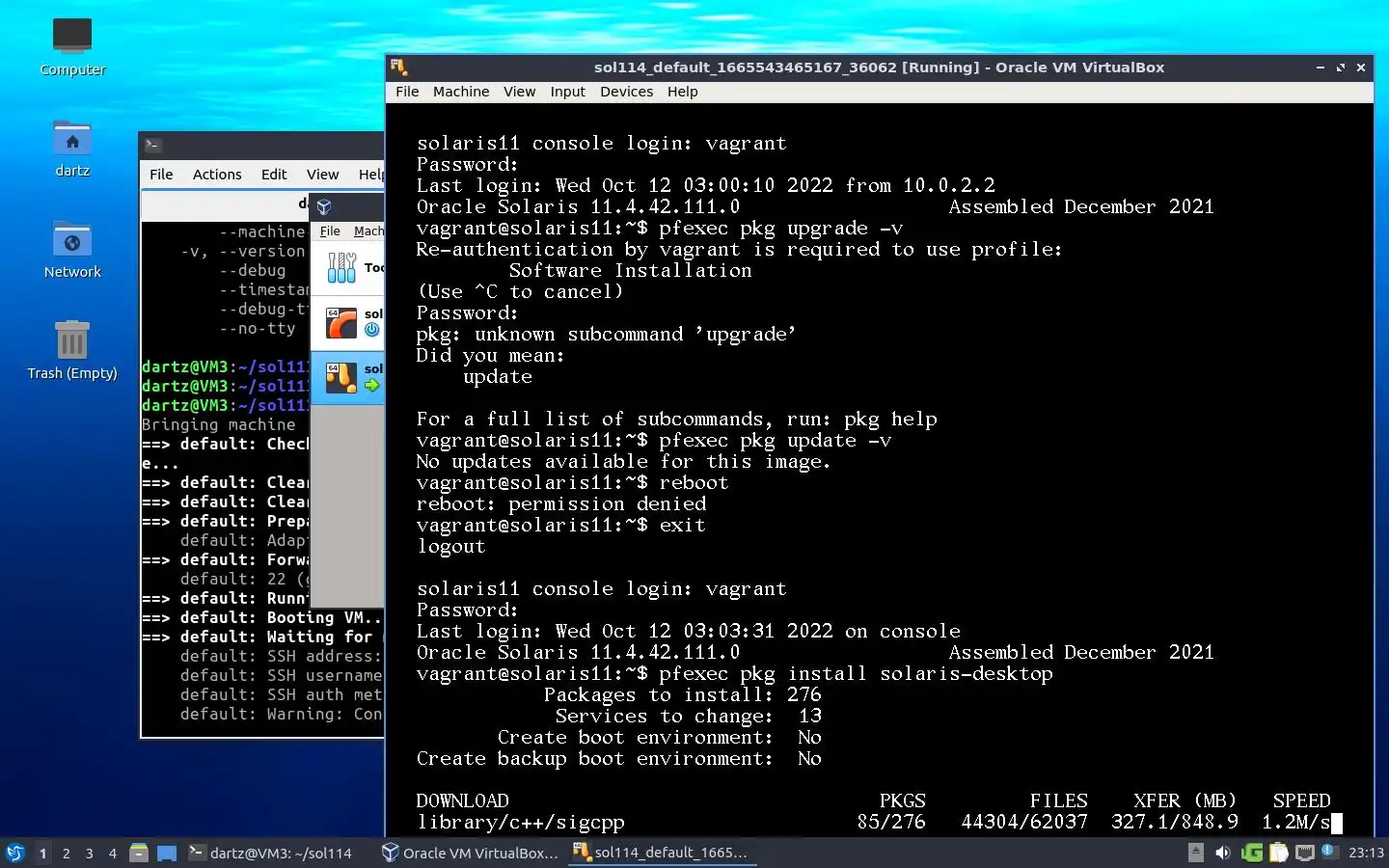This screenshot has height=868, width=1389.
Task: Click the '85/276' PKGS progress value
Action: [x=891, y=823]
